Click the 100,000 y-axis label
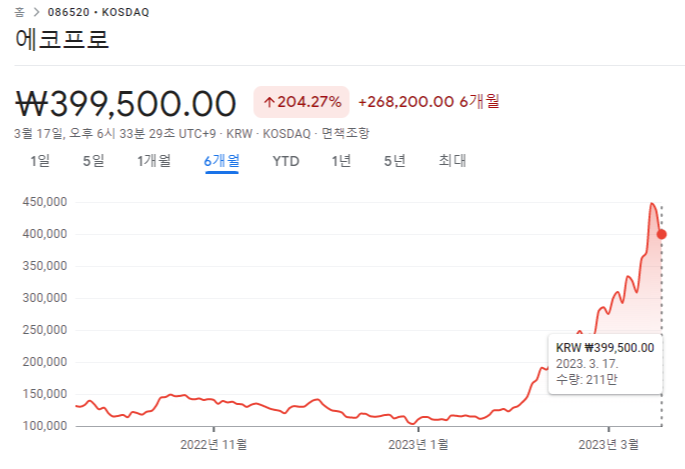The image size is (685, 469). pyautogui.click(x=45, y=426)
